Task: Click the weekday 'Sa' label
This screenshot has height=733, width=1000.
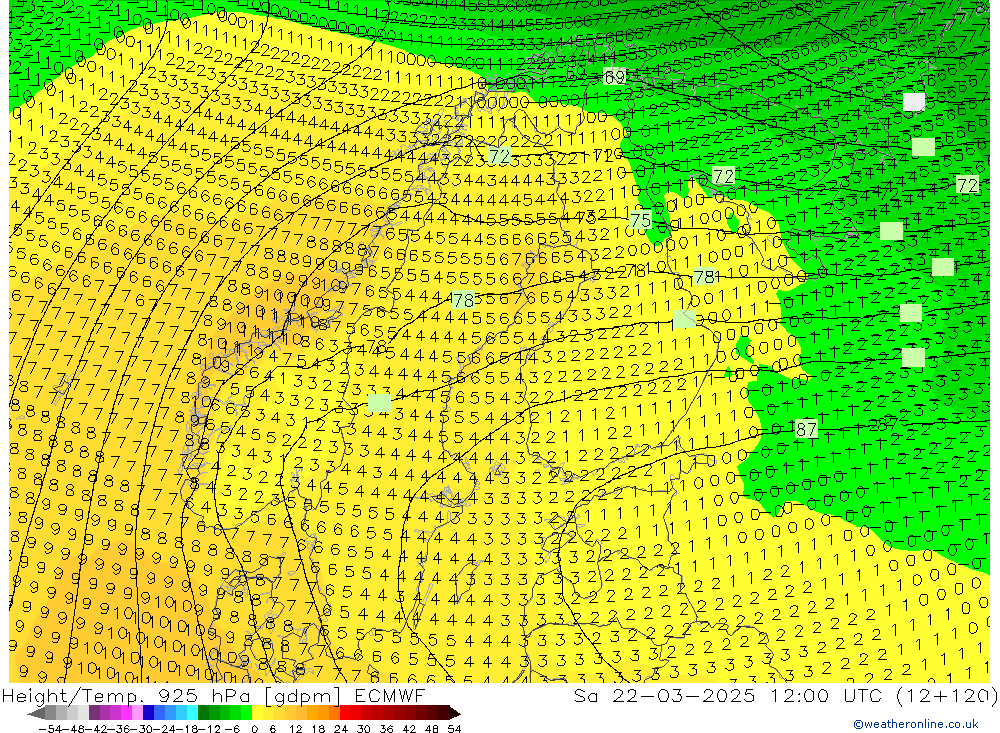Action: 585,695
